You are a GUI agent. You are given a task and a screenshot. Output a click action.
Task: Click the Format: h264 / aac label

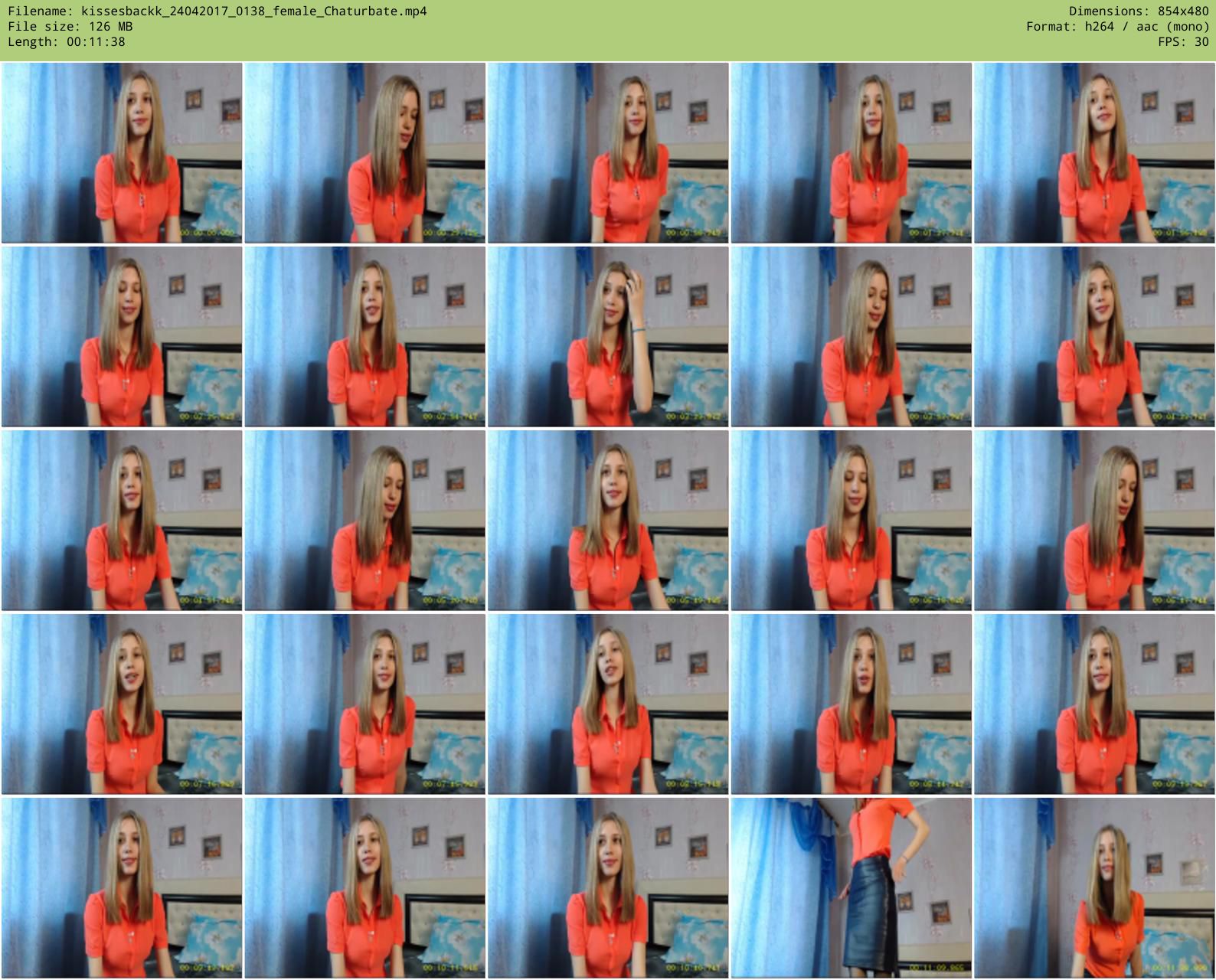click(x=1117, y=27)
